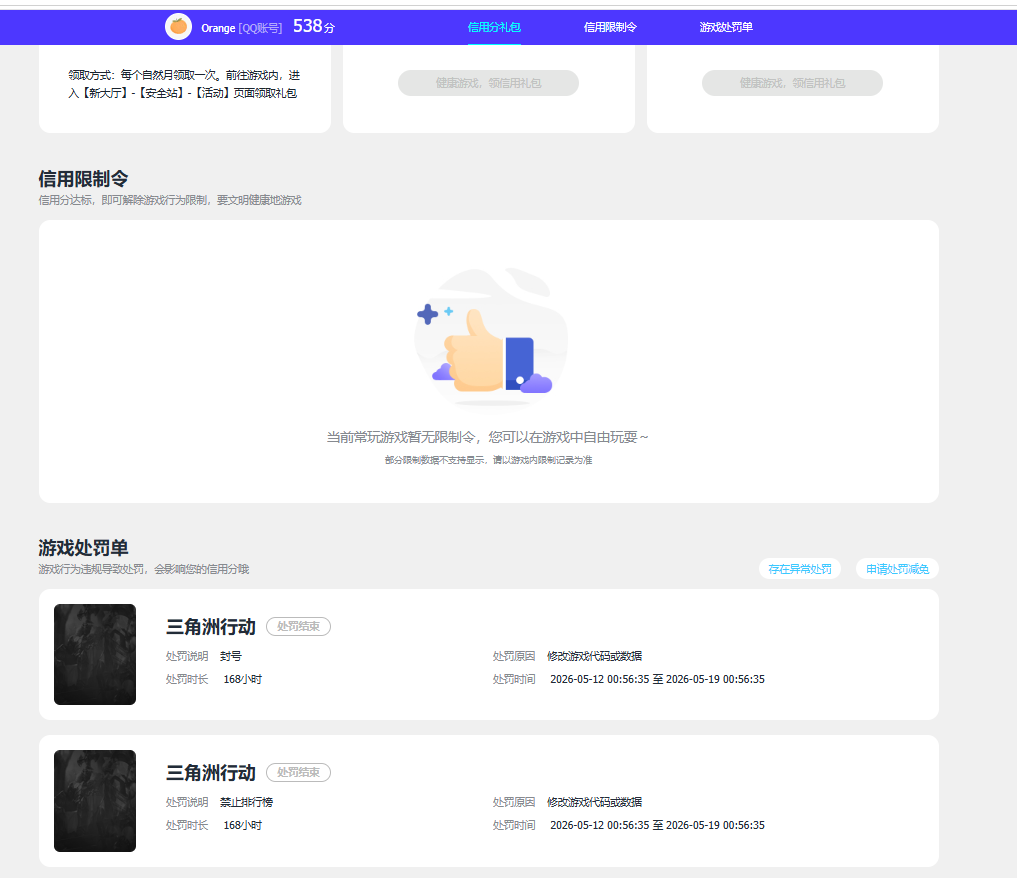Click the 封号 penalty description value
The image size is (1017, 878).
coord(231,656)
